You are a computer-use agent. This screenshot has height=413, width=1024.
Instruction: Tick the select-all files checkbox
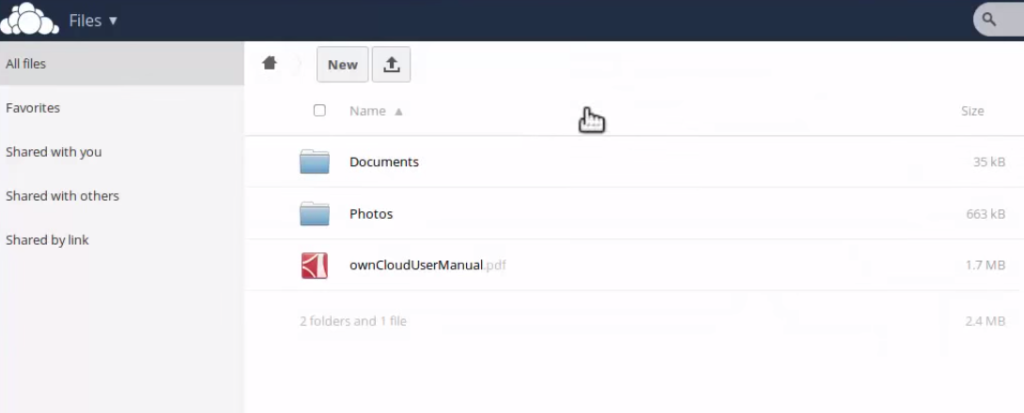[319, 110]
